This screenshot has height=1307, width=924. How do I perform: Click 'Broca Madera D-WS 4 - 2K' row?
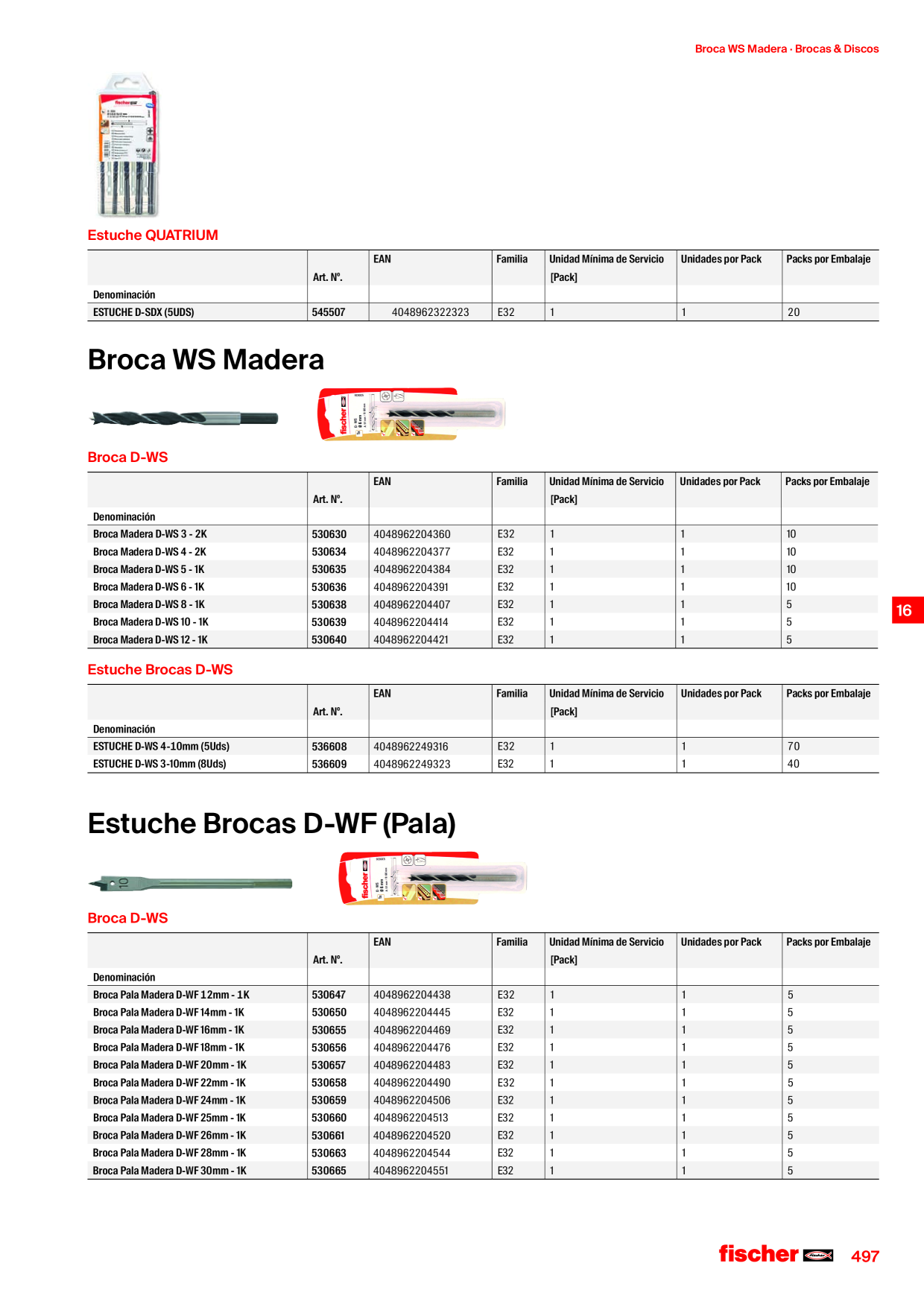[482, 552]
